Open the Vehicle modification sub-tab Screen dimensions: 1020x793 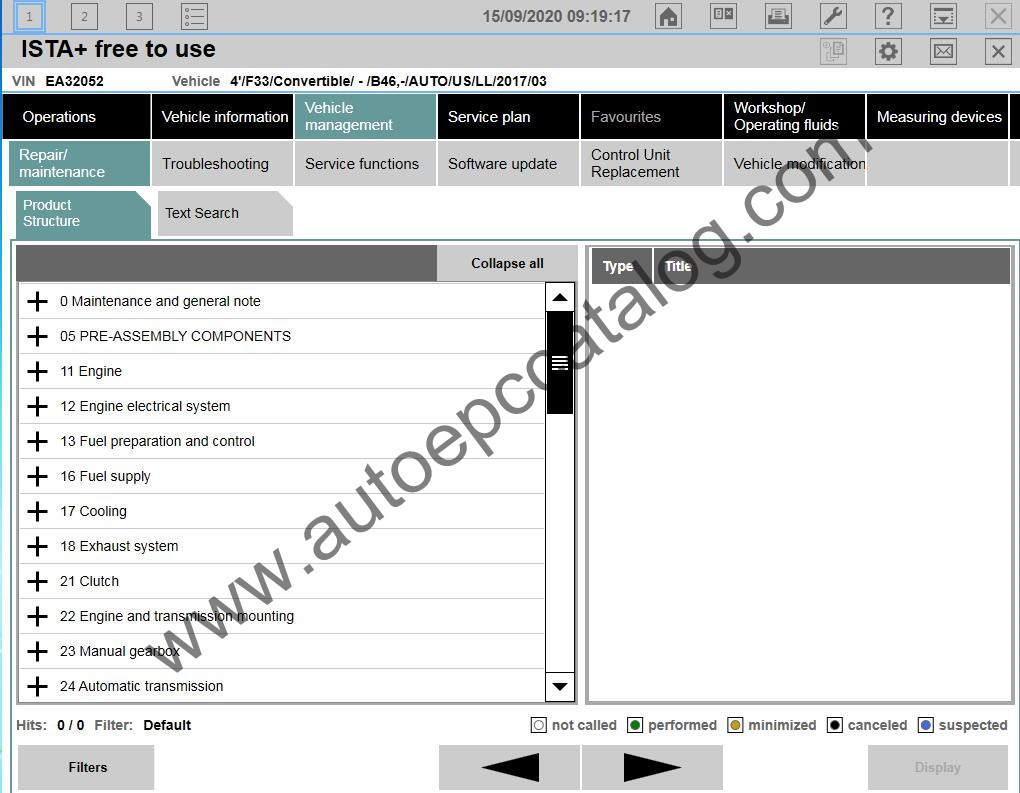794,163
